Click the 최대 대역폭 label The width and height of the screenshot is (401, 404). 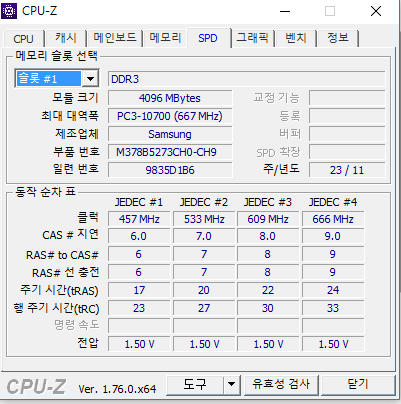pyautogui.click(x=70, y=116)
